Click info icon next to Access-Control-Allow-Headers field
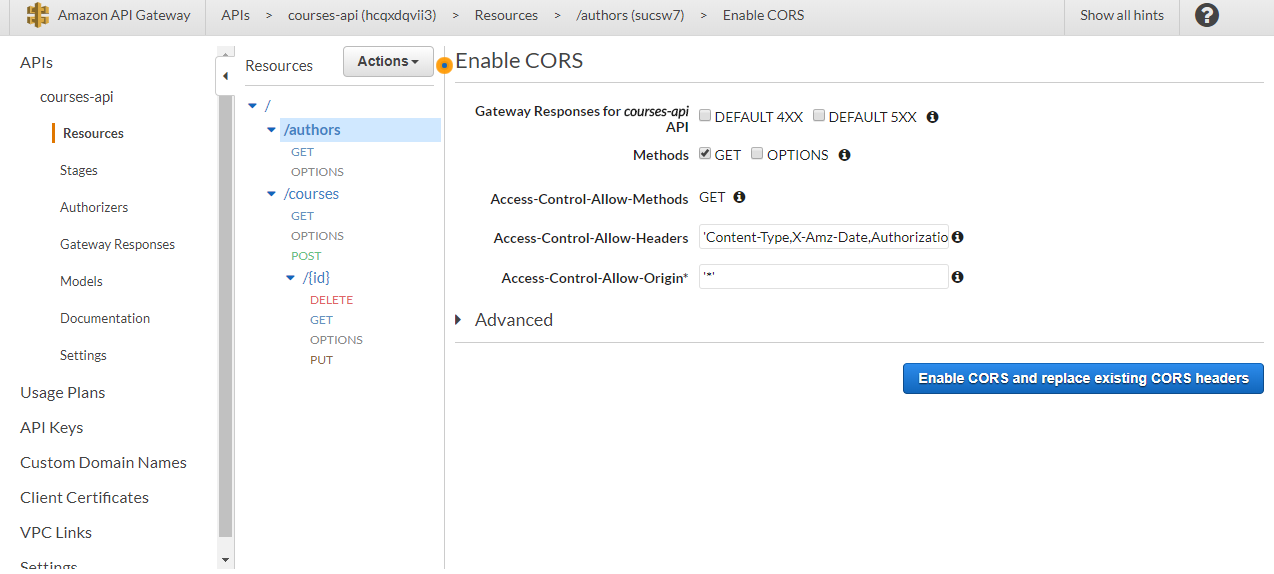Viewport: 1274px width, 574px height. 957,237
